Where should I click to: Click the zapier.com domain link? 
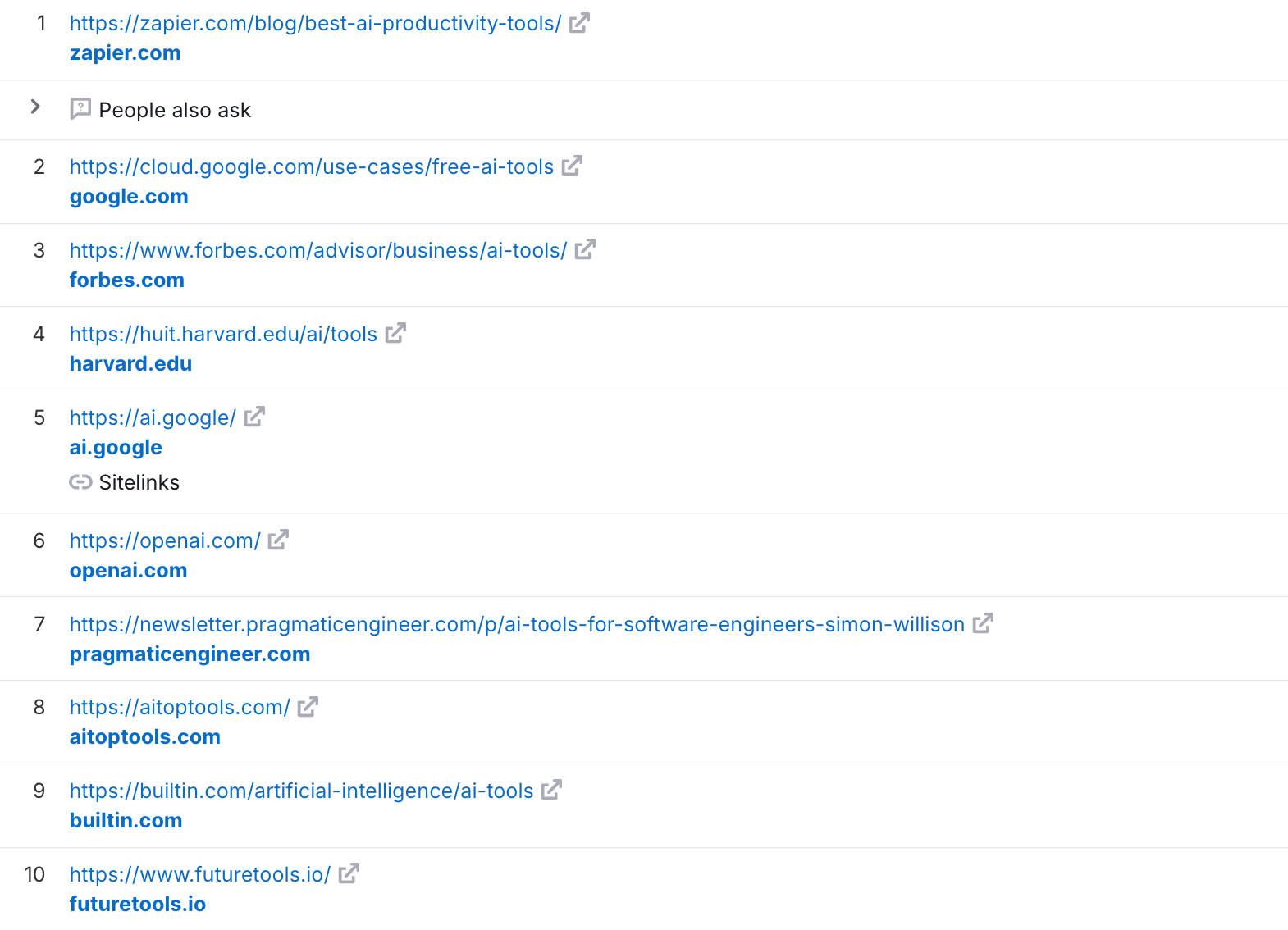tap(126, 53)
